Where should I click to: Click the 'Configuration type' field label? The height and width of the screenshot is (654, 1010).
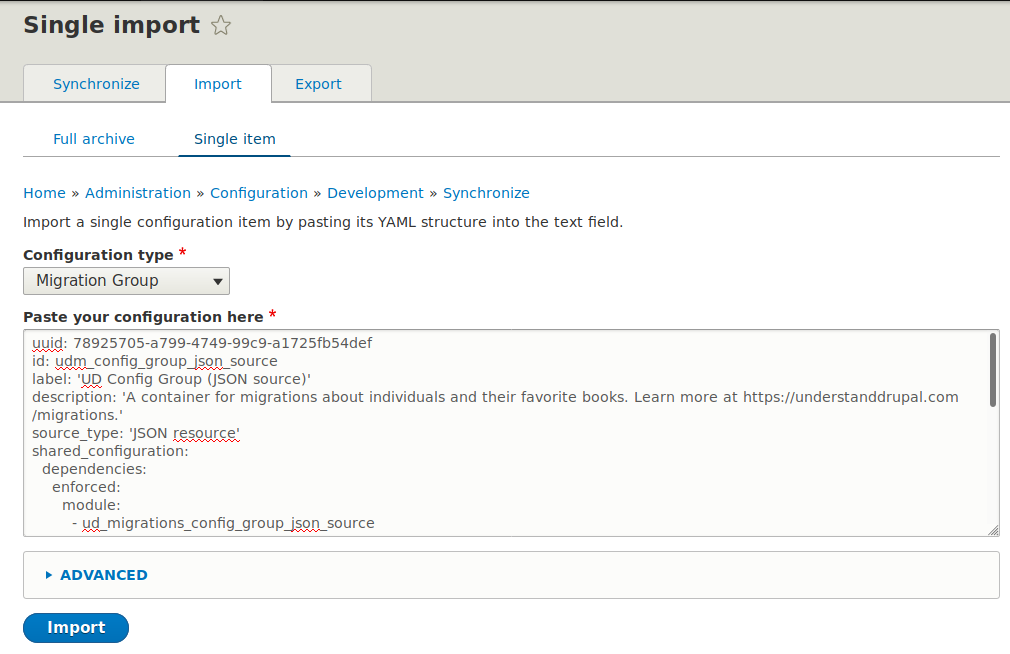pos(98,255)
